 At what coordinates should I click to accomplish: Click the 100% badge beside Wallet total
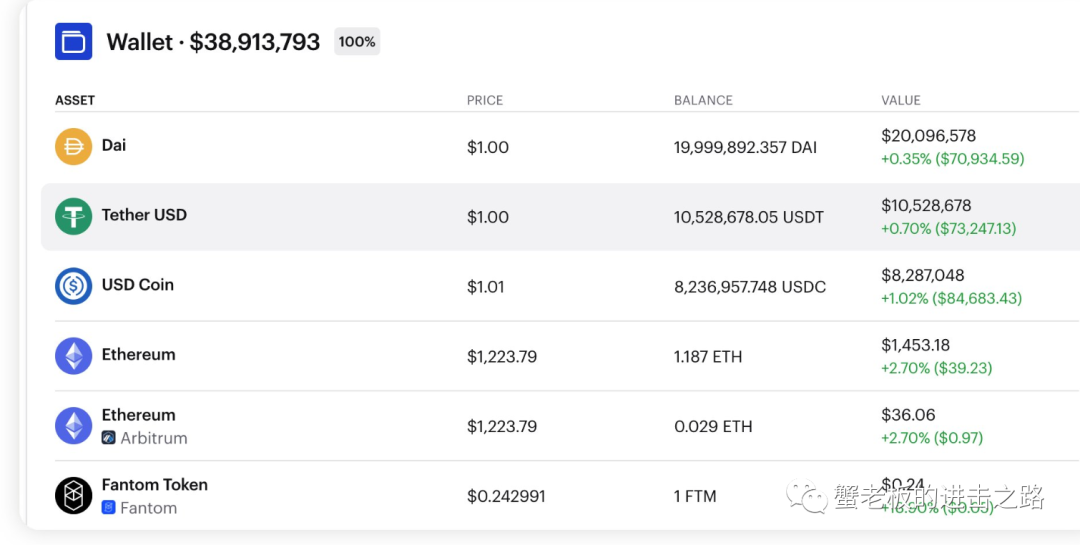(x=357, y=41)
